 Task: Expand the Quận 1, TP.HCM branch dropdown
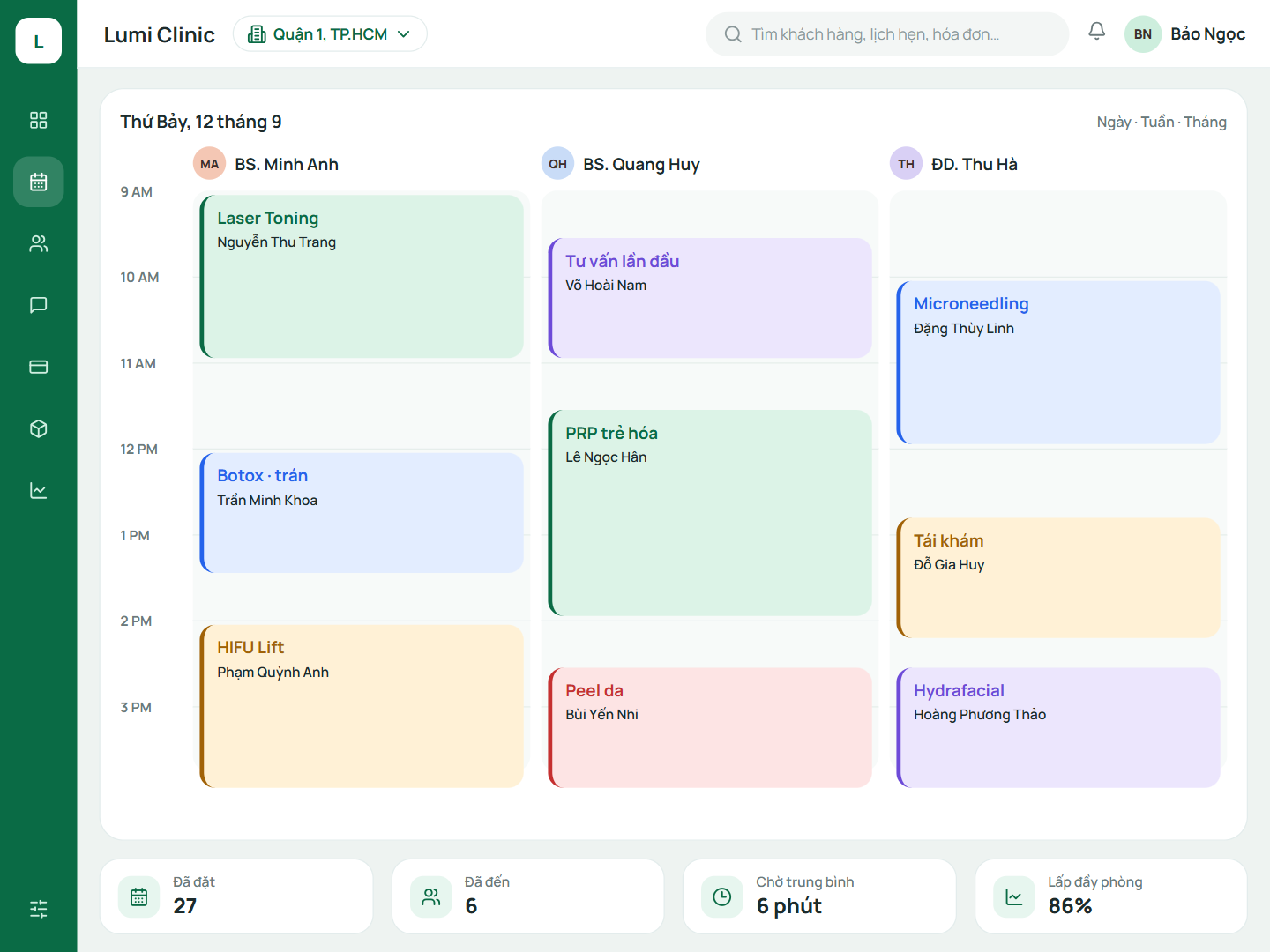(330, 33)
